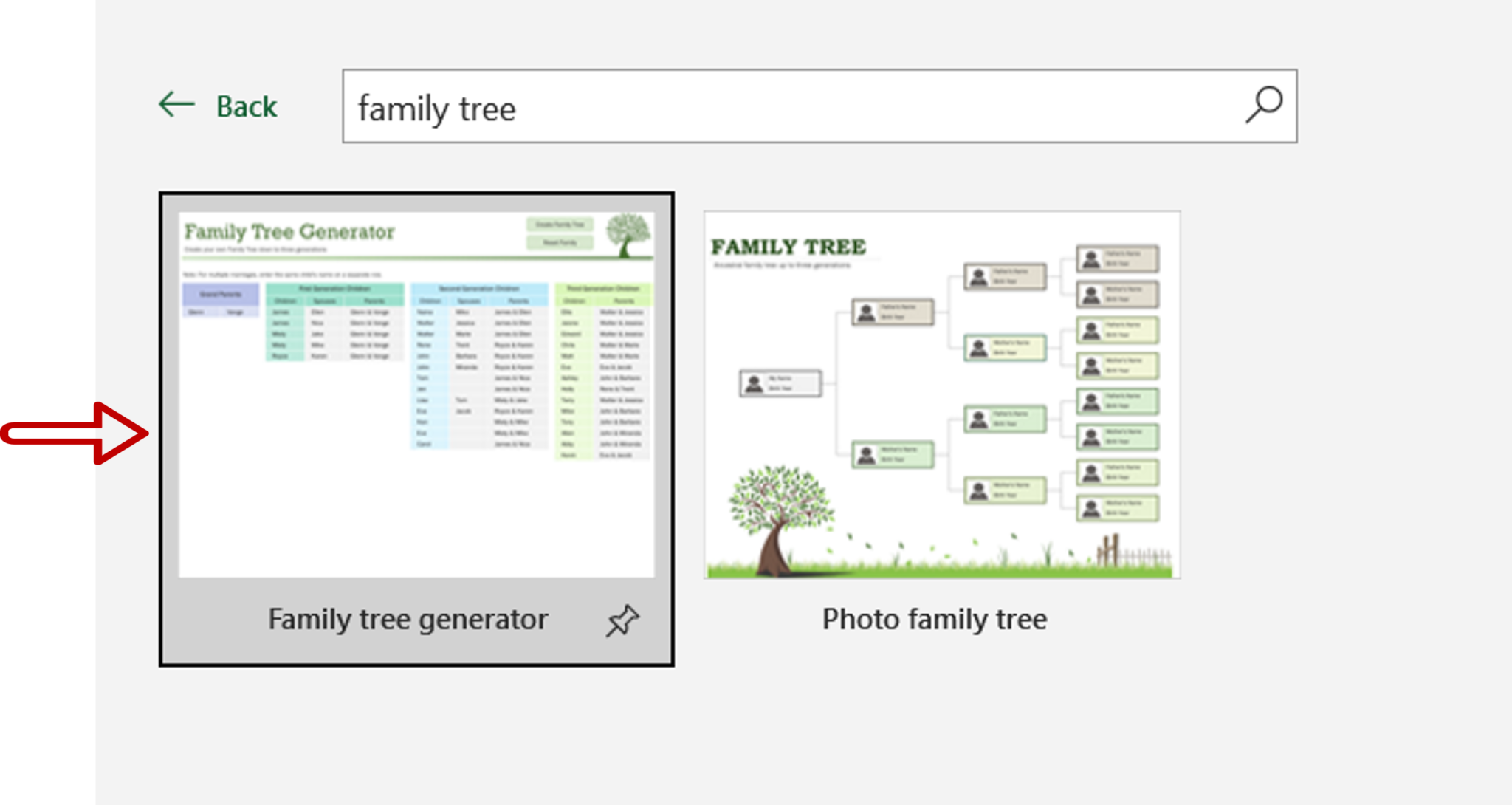Click the top green button in generator preview
1512x805 pixels.
point(559,225)
